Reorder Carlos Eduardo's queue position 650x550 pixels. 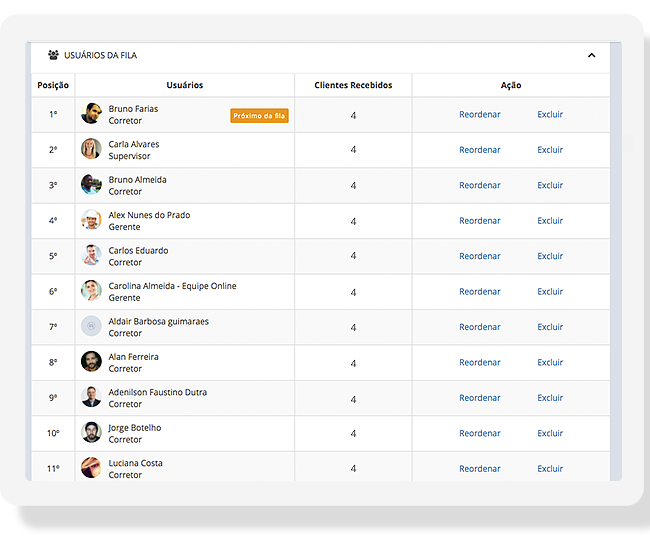479,256
